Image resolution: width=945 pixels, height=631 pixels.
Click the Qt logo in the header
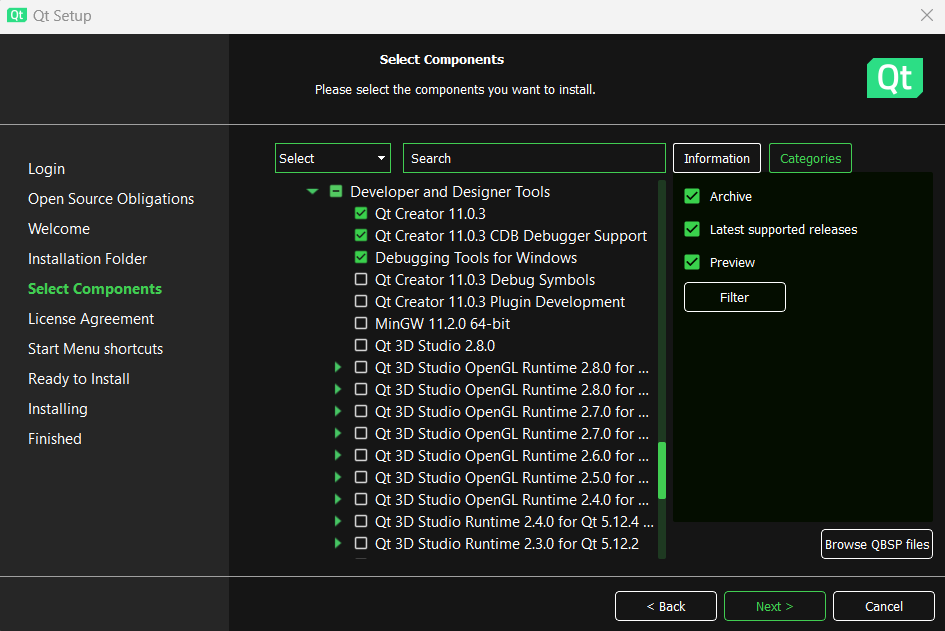coord(894,78)
